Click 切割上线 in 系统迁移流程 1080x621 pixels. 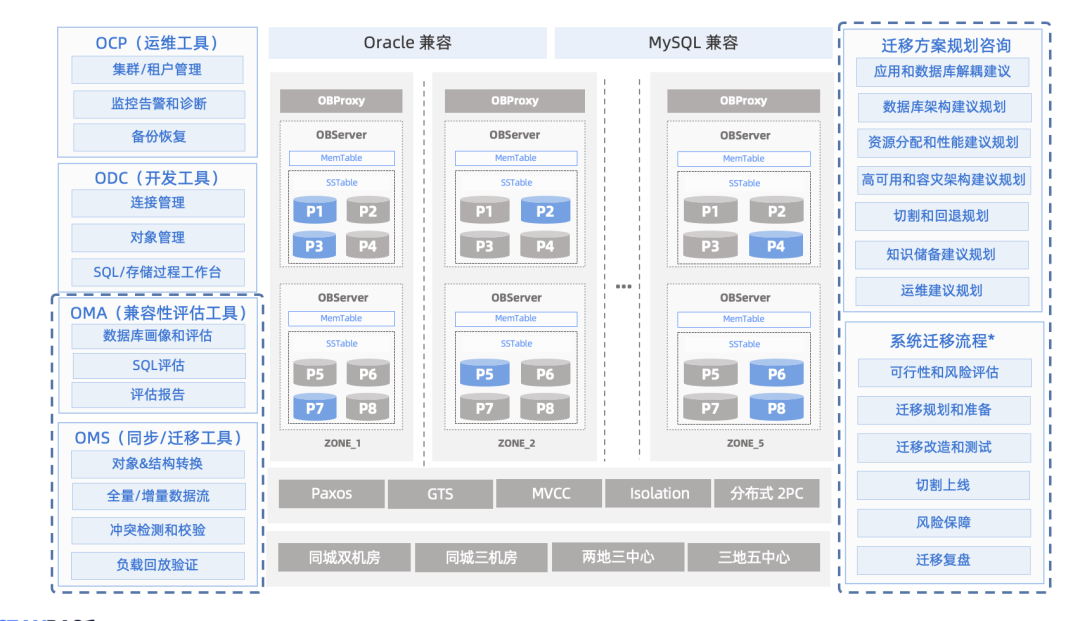[x=944, y=485]
